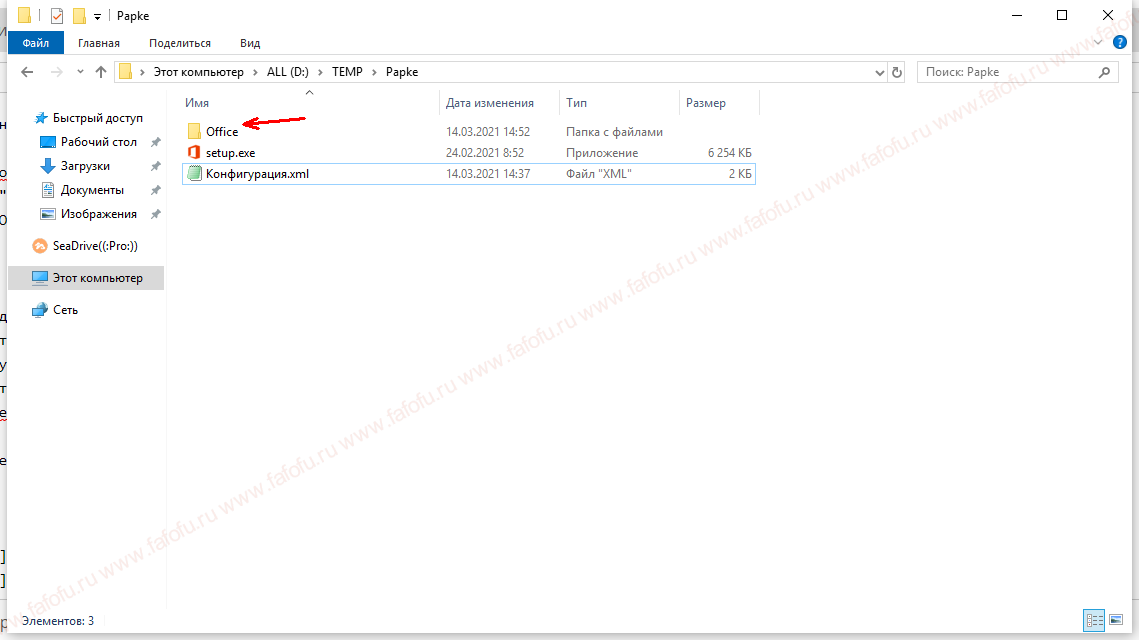1139x640 pixels.
Task: Select ALL (D:) in address breadcrumb
Action: pyautogui.click(x=288, y=72)
